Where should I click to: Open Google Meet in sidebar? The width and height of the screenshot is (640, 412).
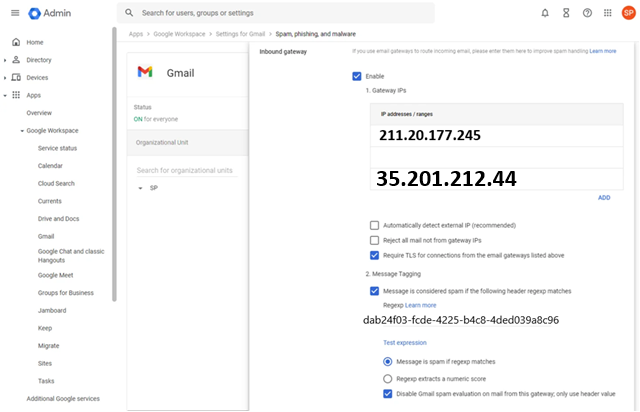pyautogui.click(x=56, y=275)
